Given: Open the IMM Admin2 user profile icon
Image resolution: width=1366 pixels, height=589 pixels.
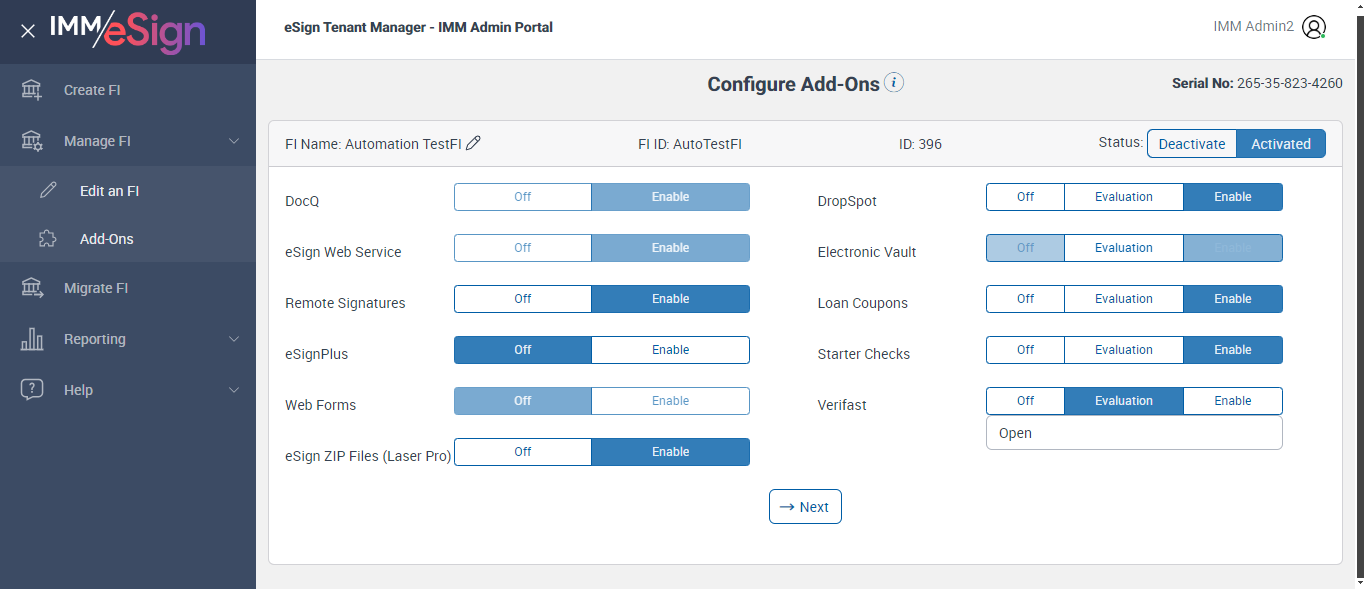Looking at the screenshot, I should pyautogui.click(x=1314, y=27).
